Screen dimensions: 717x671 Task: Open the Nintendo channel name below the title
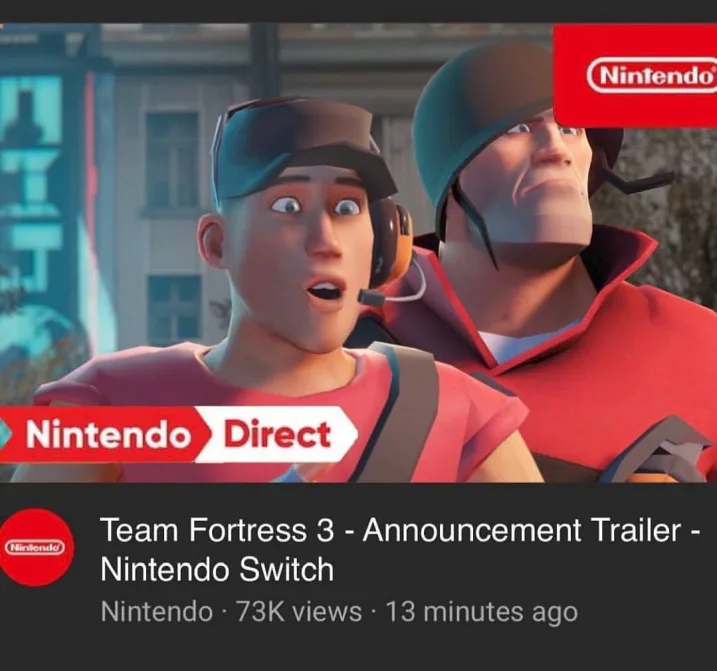[x=157, y=612]
